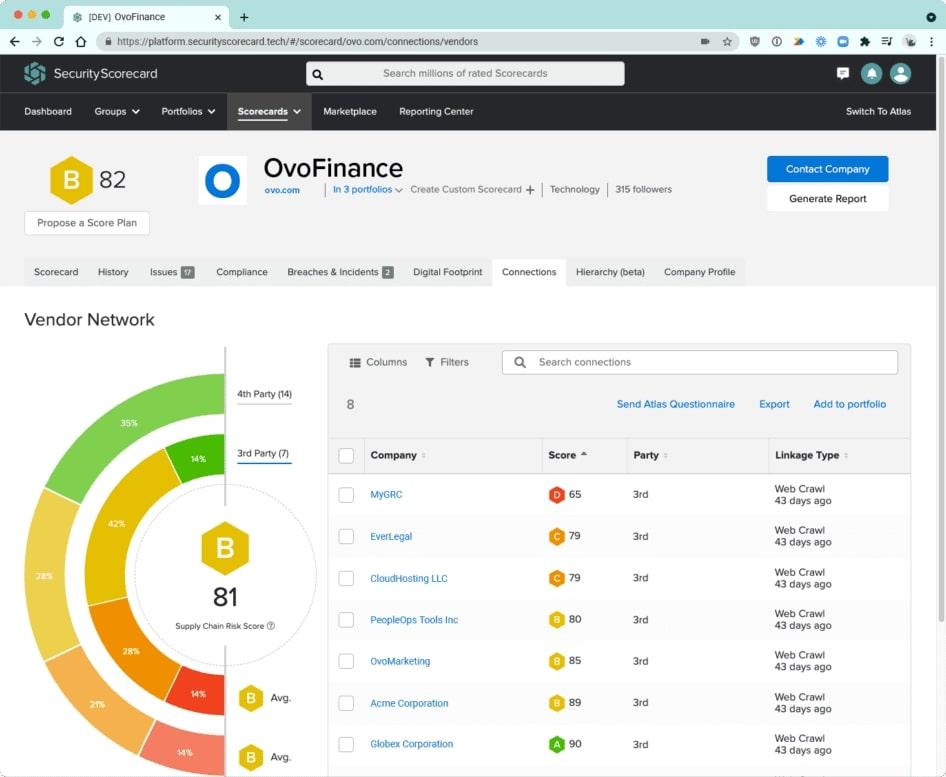
Task: Go to browser home page
Action: click(x=81, y=42)
